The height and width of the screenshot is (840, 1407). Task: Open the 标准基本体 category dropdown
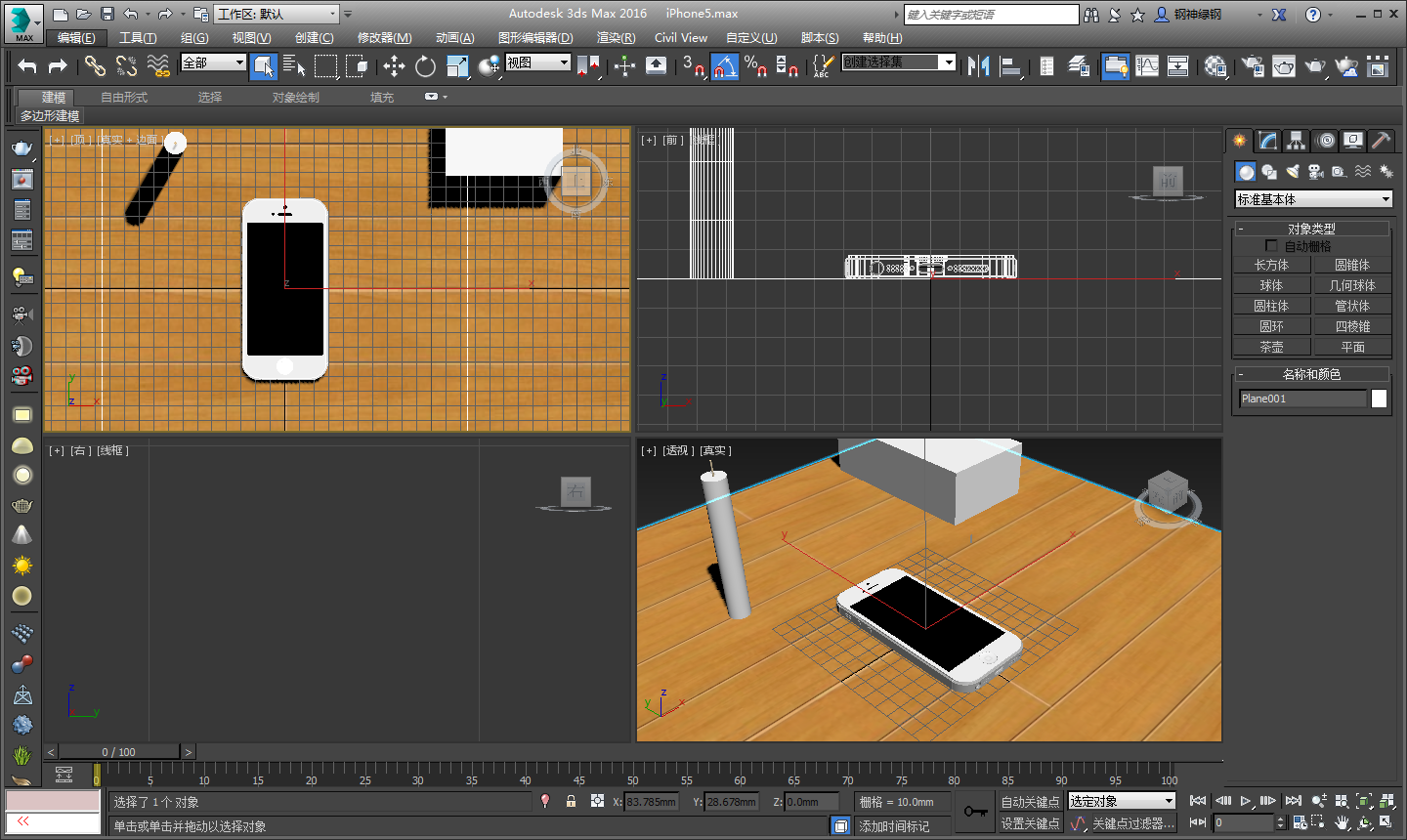click(1313, 199)
